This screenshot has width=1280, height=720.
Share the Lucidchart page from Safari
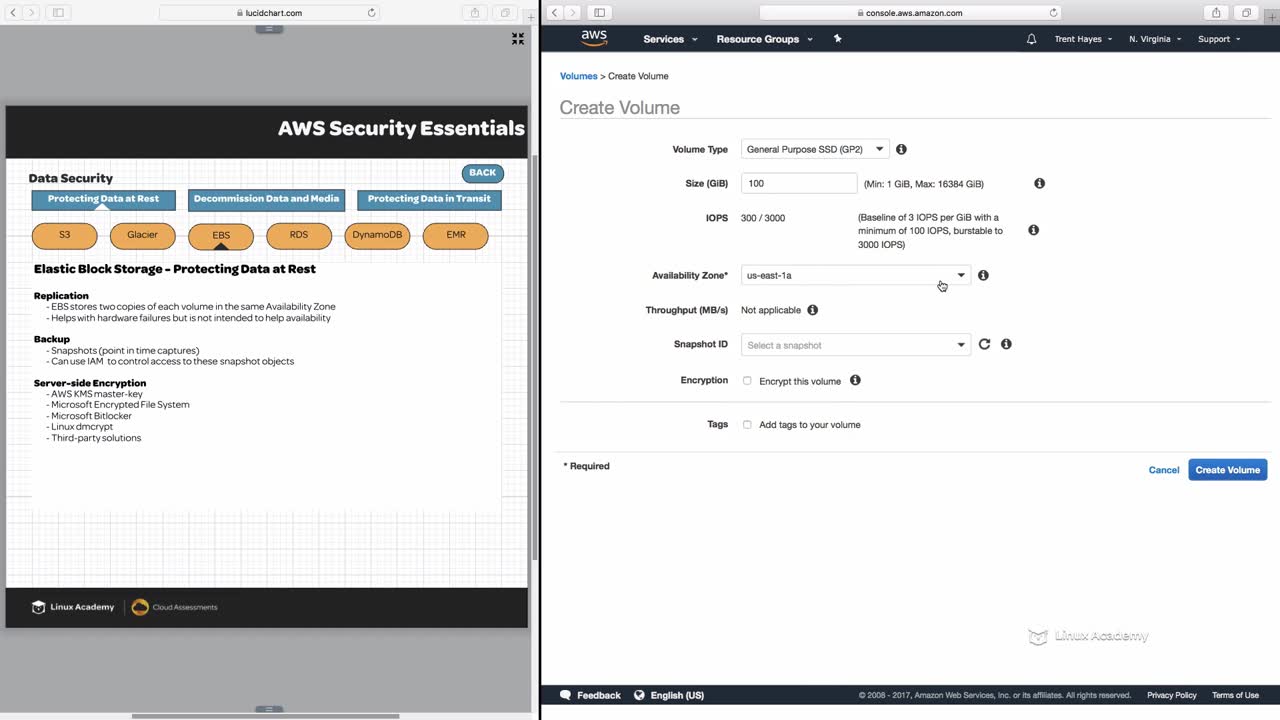475,13
